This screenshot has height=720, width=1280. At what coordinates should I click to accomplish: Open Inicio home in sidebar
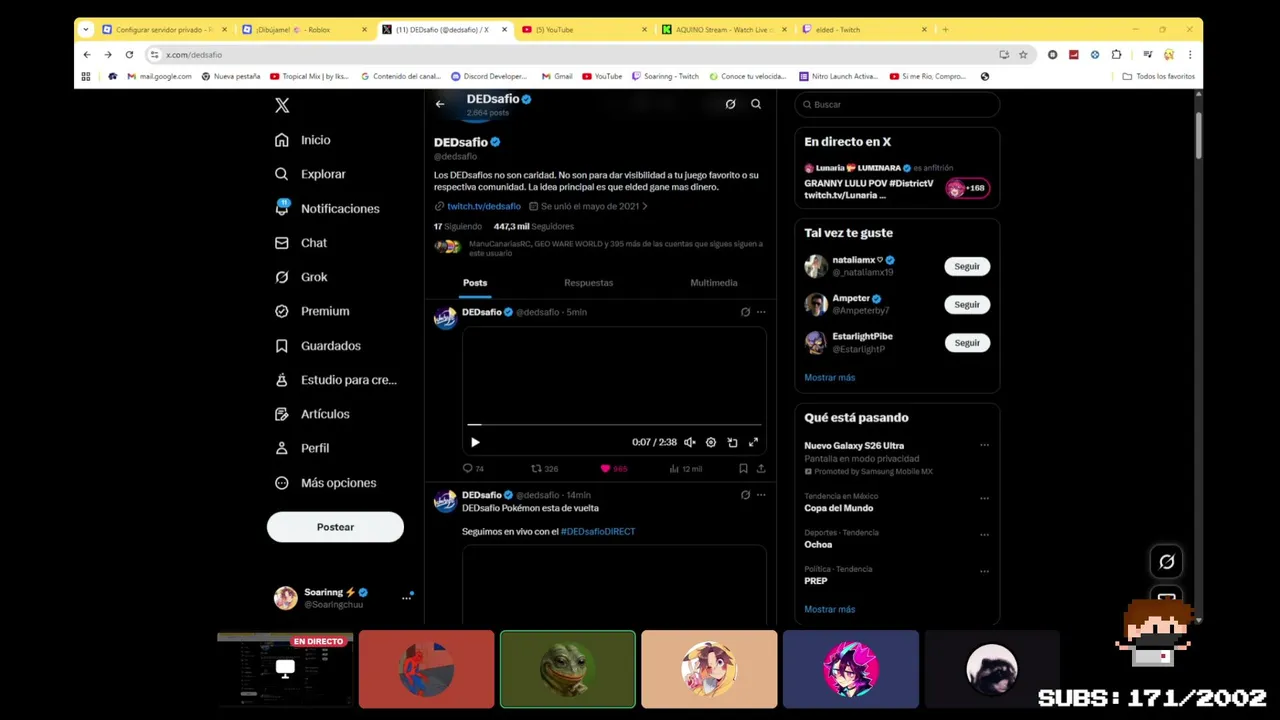click(x=302, y=140)
